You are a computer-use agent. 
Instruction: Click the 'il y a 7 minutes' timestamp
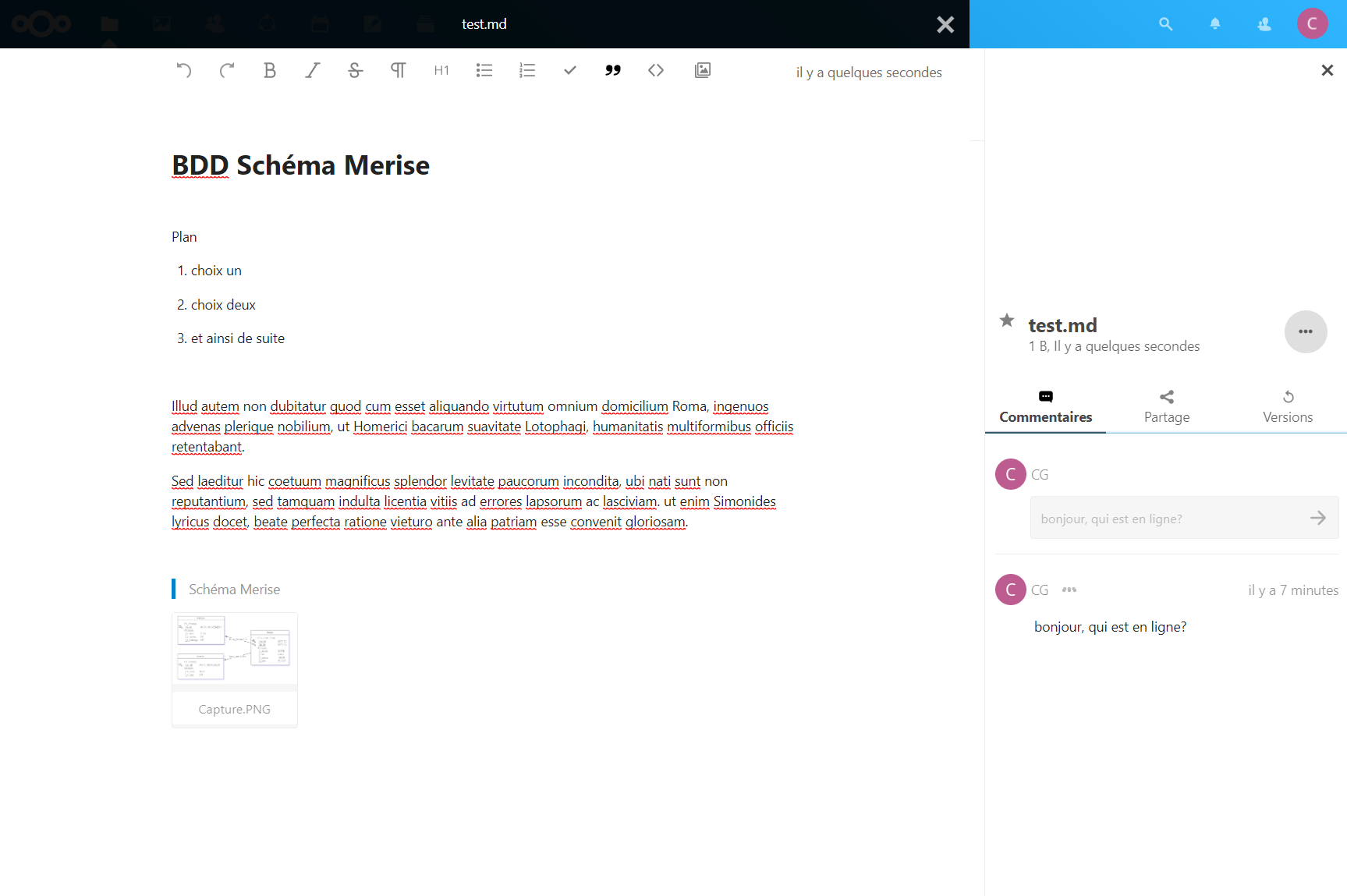tap(1293, 590)
